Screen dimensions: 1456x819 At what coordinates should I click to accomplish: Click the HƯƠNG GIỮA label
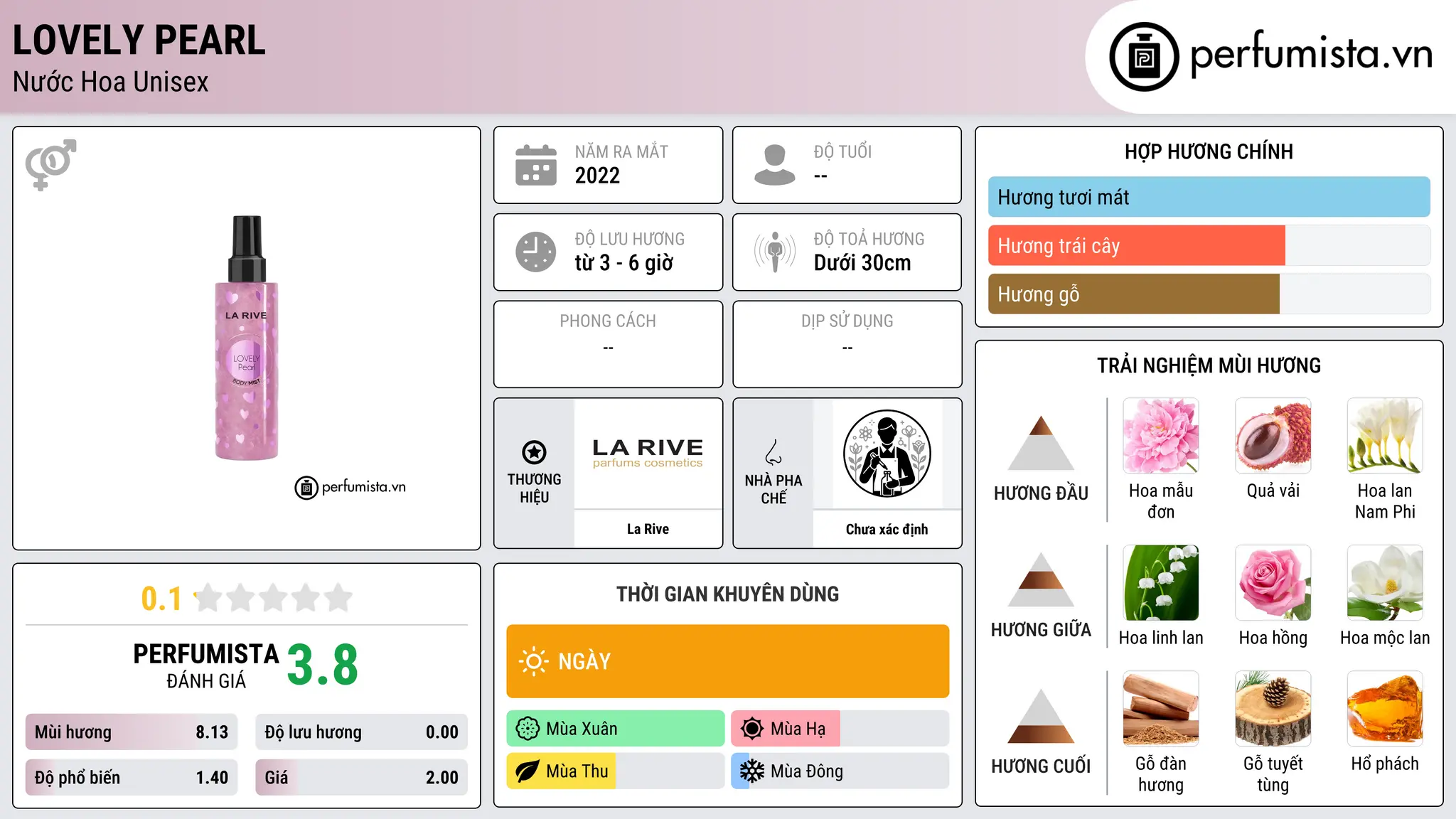tap(1041, 630)
